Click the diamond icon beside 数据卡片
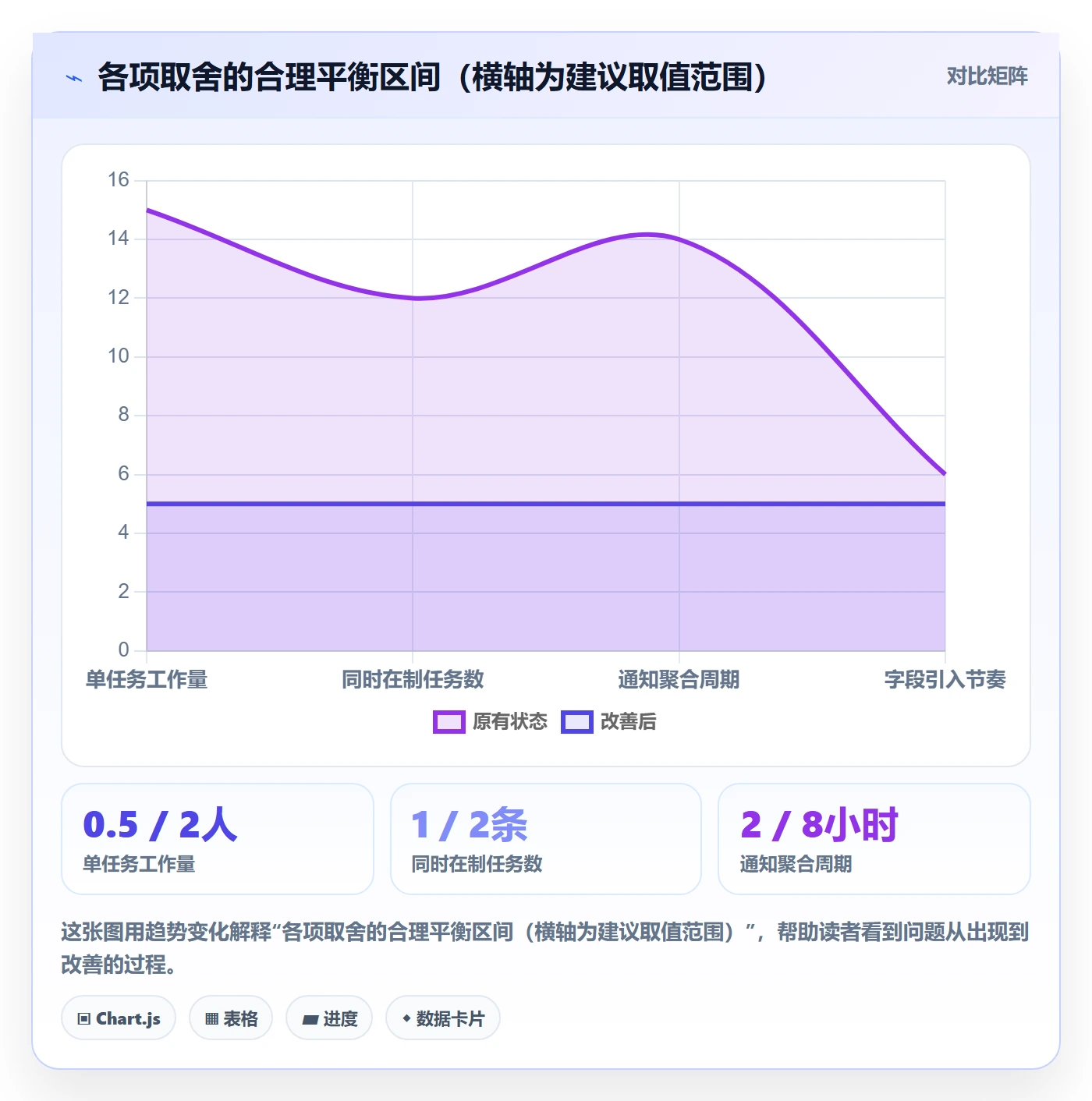This screenshot has width=1092, height=1101. pos(406,1018)
